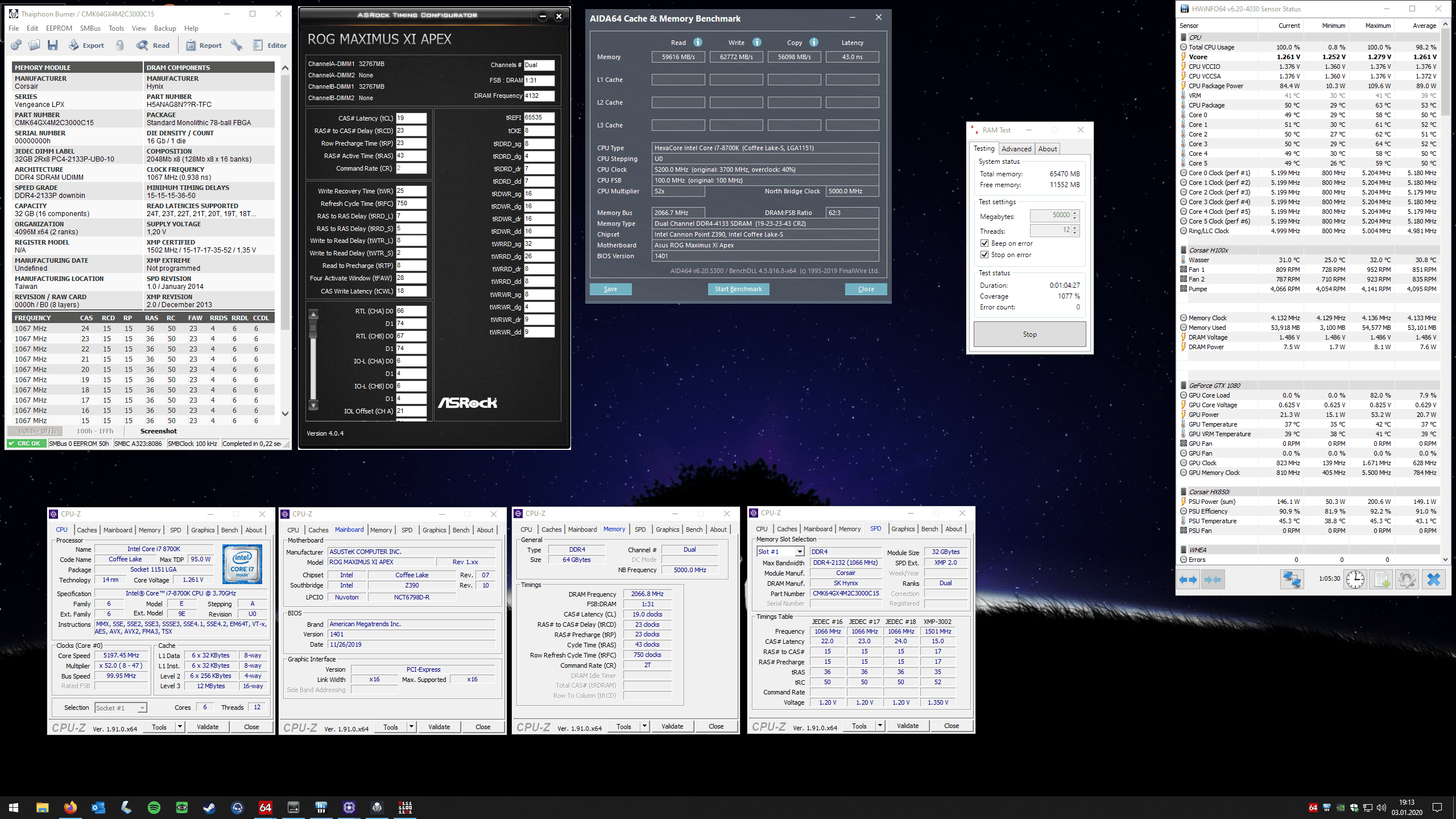Click the wrench tool icon in Thaiphoon toolbar

[x=237, y=45]
